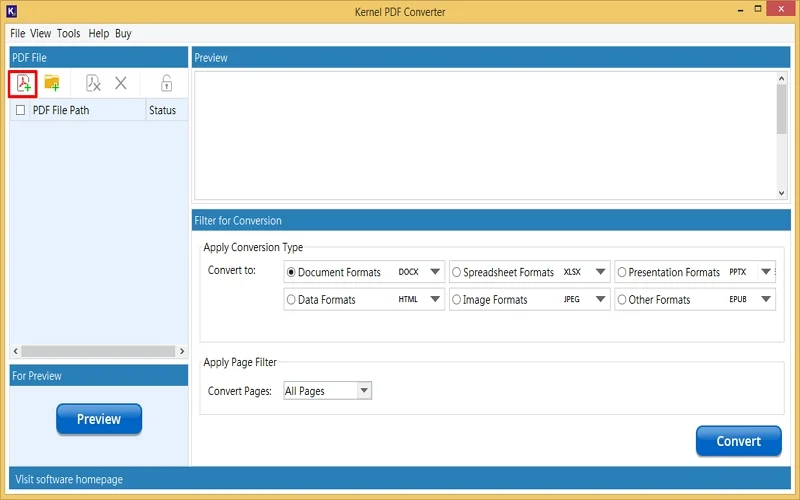Viewport: 800px width, 500px height.
Task: Click the preview pane scroll down arrow
Action: [782, 193]
